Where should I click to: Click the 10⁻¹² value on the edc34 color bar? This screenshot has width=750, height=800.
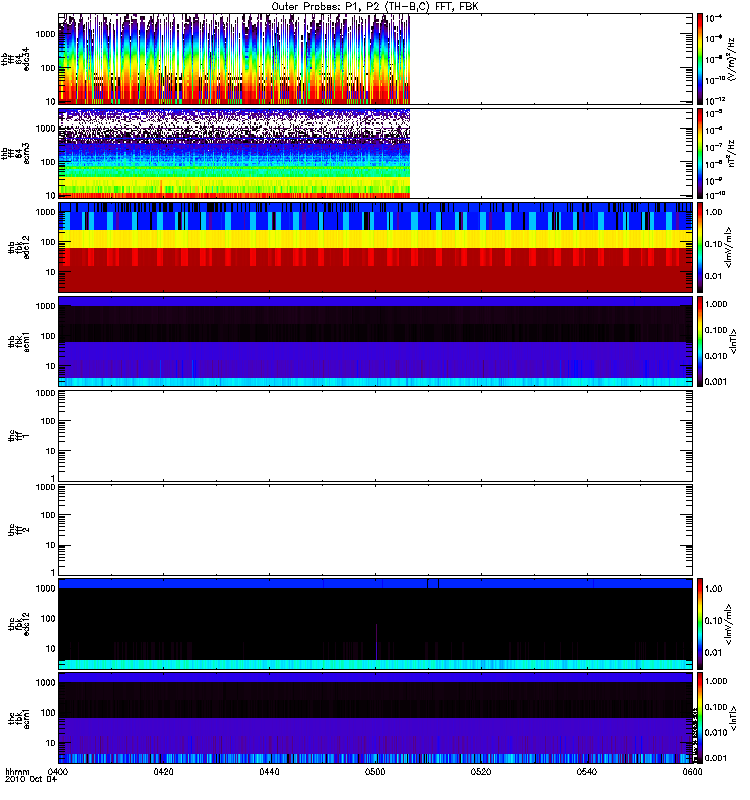click(715, 100)
